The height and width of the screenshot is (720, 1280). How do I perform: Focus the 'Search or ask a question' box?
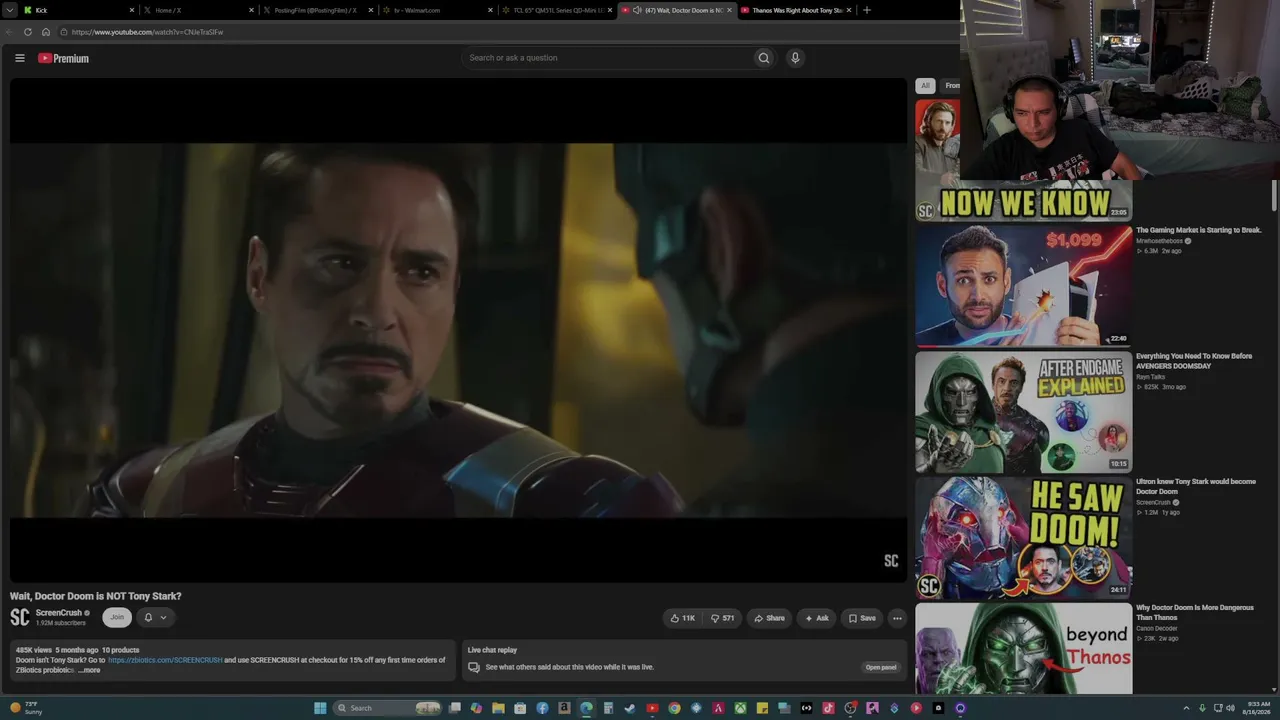[x=608, y=58]
